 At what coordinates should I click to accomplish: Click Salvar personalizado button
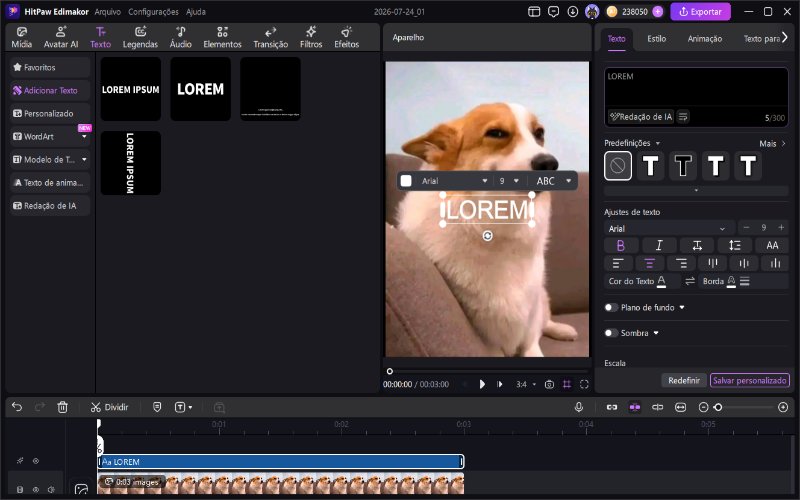(x=749, y=381)
